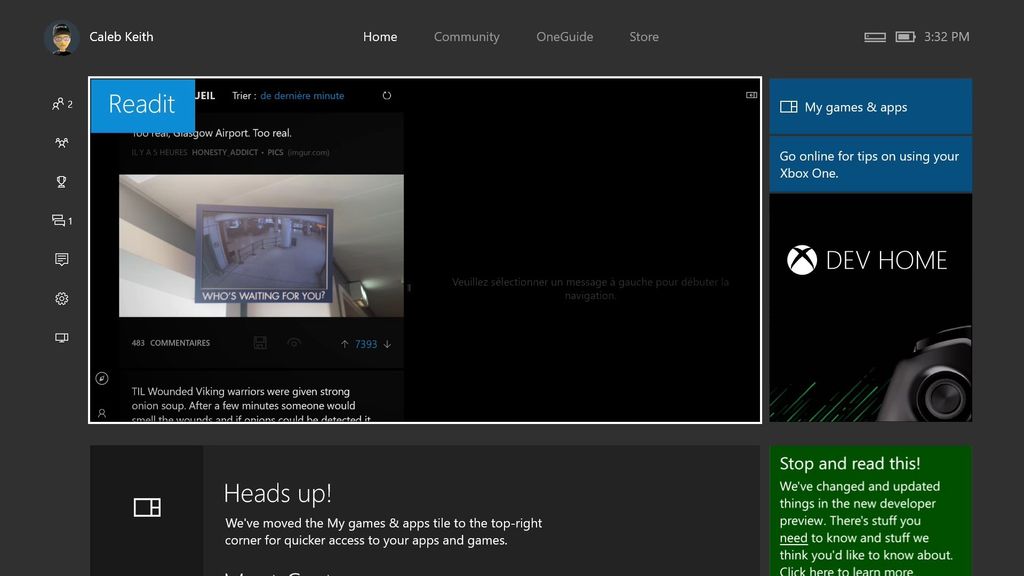This screenshot has height=576, width=1024.
Task: Open the Notifications icon in the sidebar
Action: (x=61, y=259)
